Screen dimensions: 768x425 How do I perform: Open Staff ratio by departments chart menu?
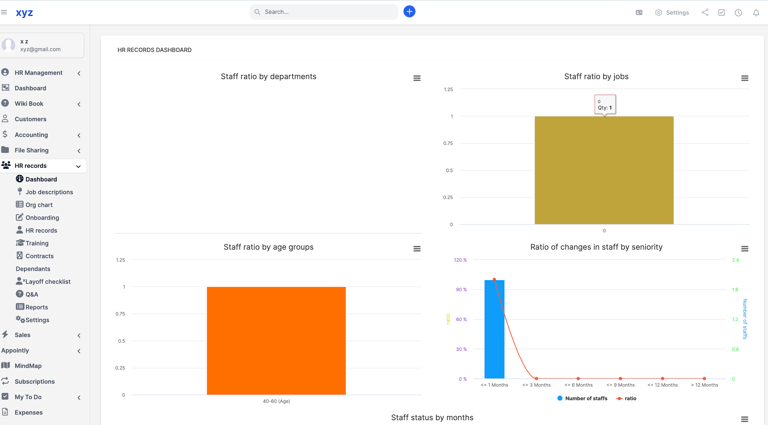pos(417,78)
